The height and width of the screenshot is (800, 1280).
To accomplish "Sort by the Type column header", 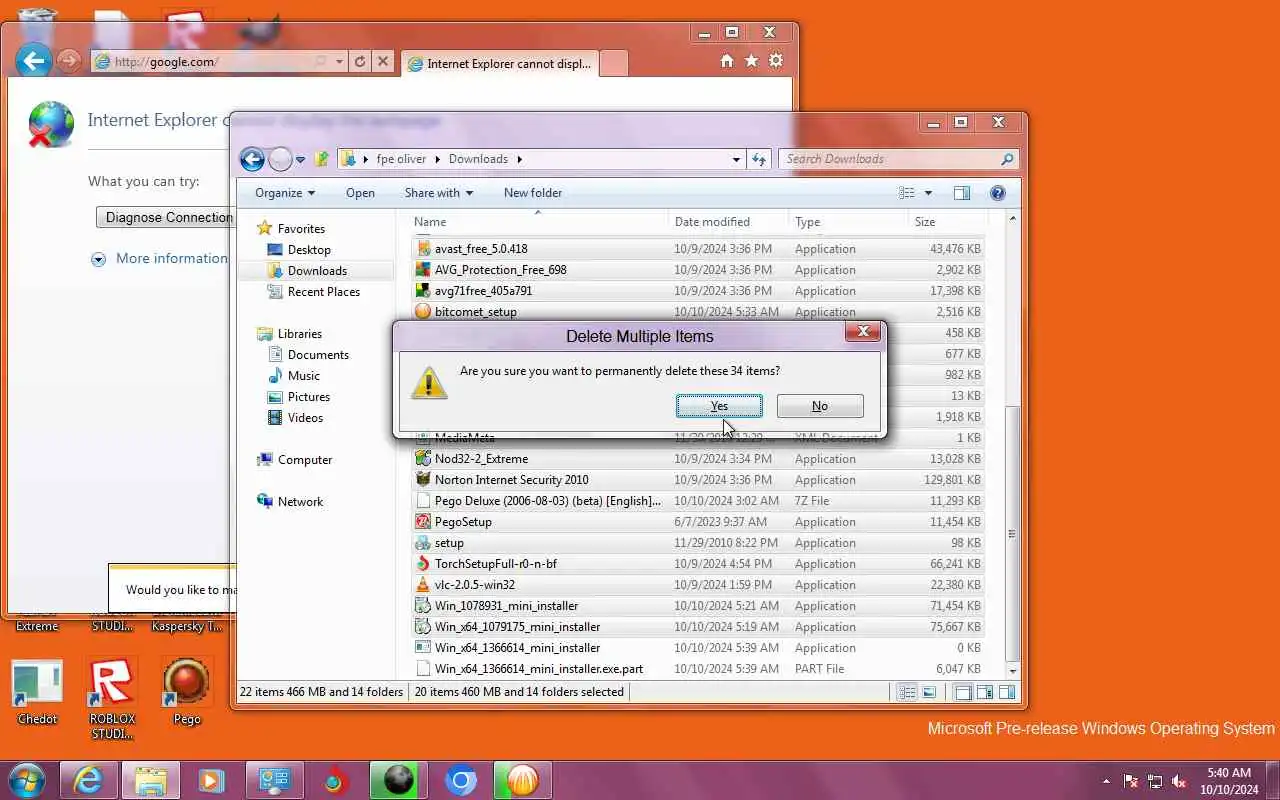I will click(x=848, y=222).
